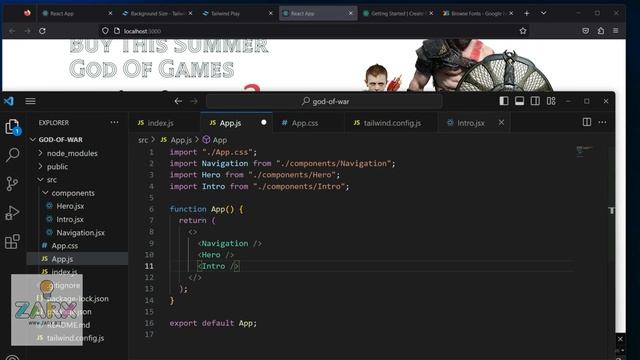
Task: Open package-lock.json in the explorer
Action: click(x=78, y=298)
